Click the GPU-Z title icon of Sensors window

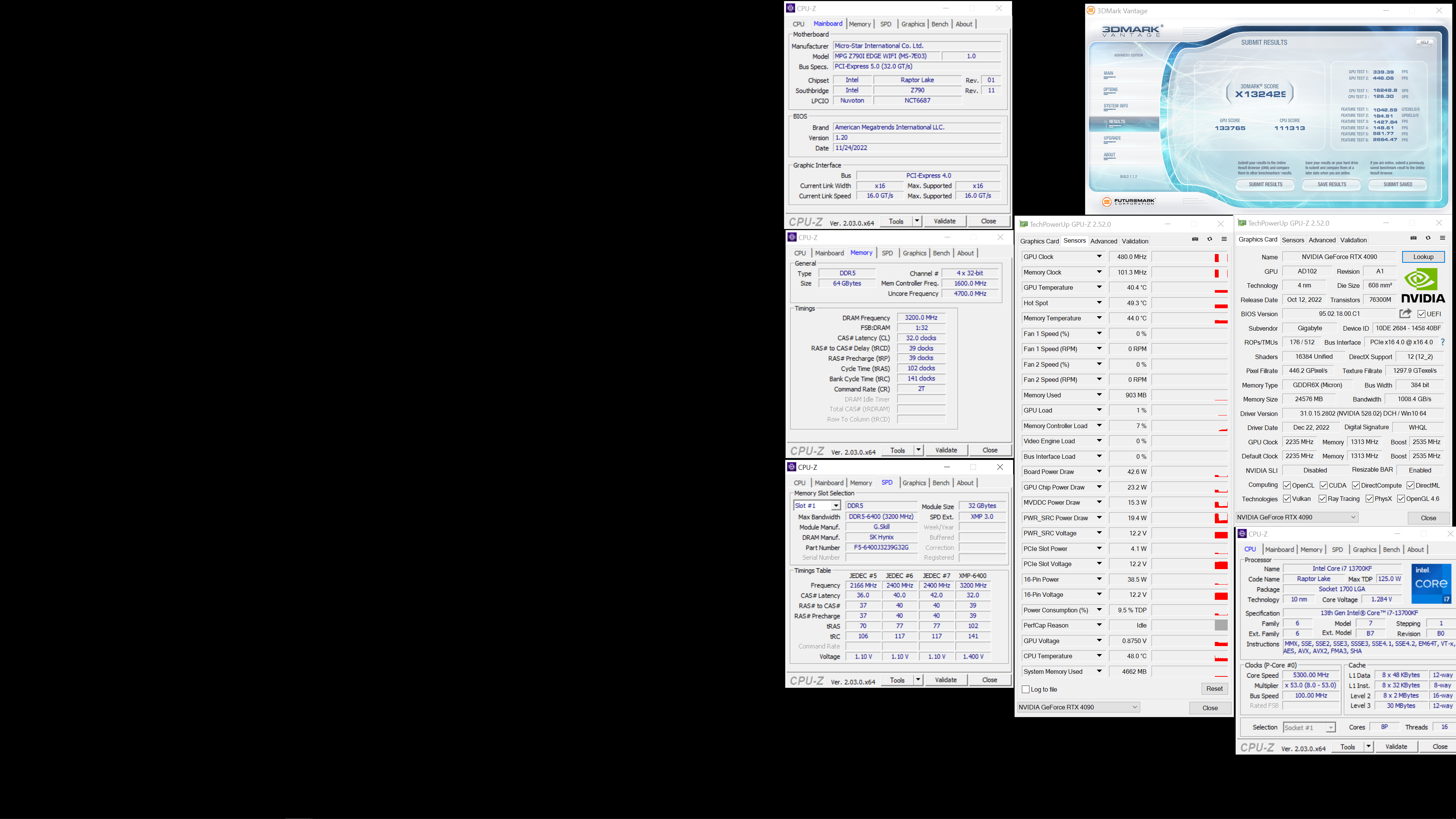[x=1023, y=224]
